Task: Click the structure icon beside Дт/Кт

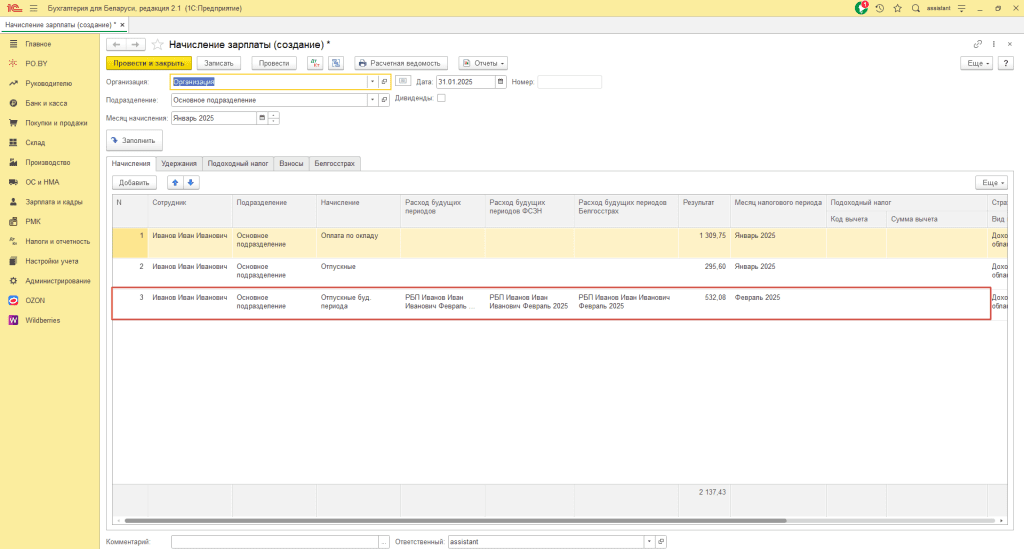Action: [x=336, y=63]
